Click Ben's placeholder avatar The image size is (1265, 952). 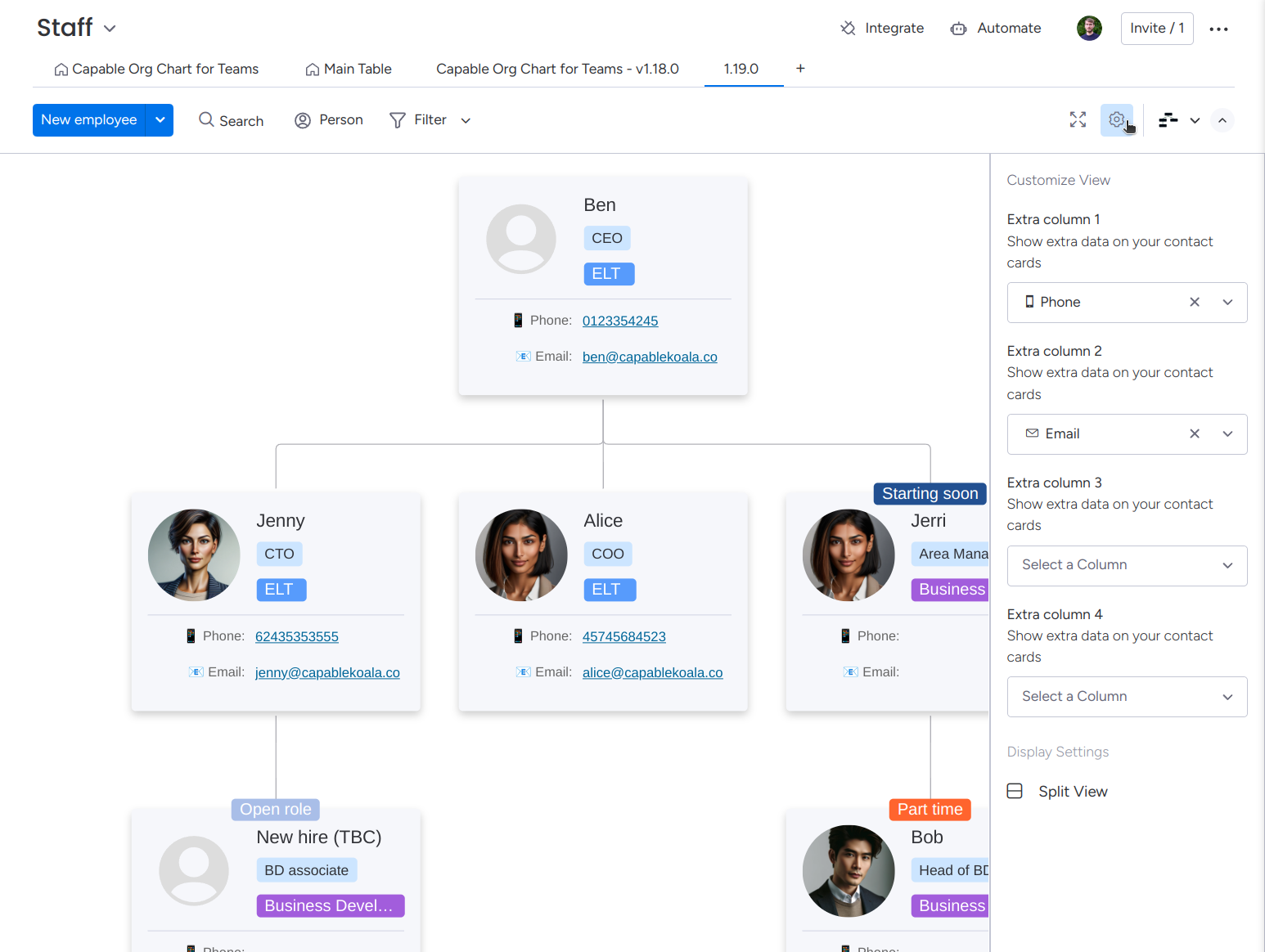(x=521, y=239)
